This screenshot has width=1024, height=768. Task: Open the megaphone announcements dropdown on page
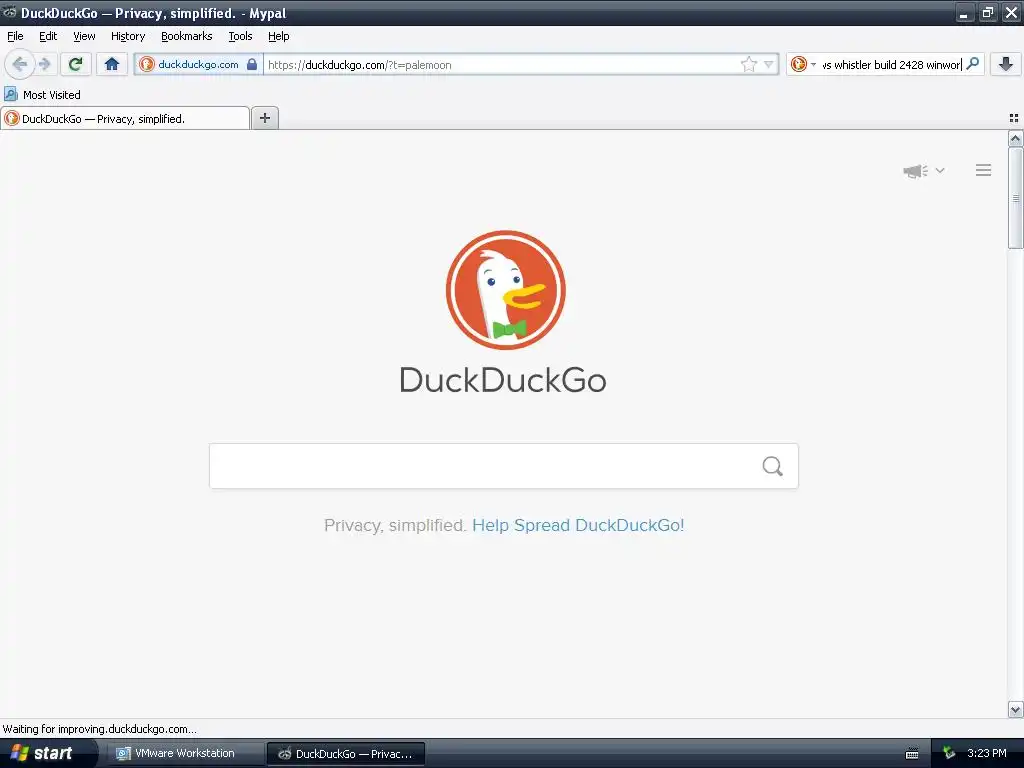923,170
